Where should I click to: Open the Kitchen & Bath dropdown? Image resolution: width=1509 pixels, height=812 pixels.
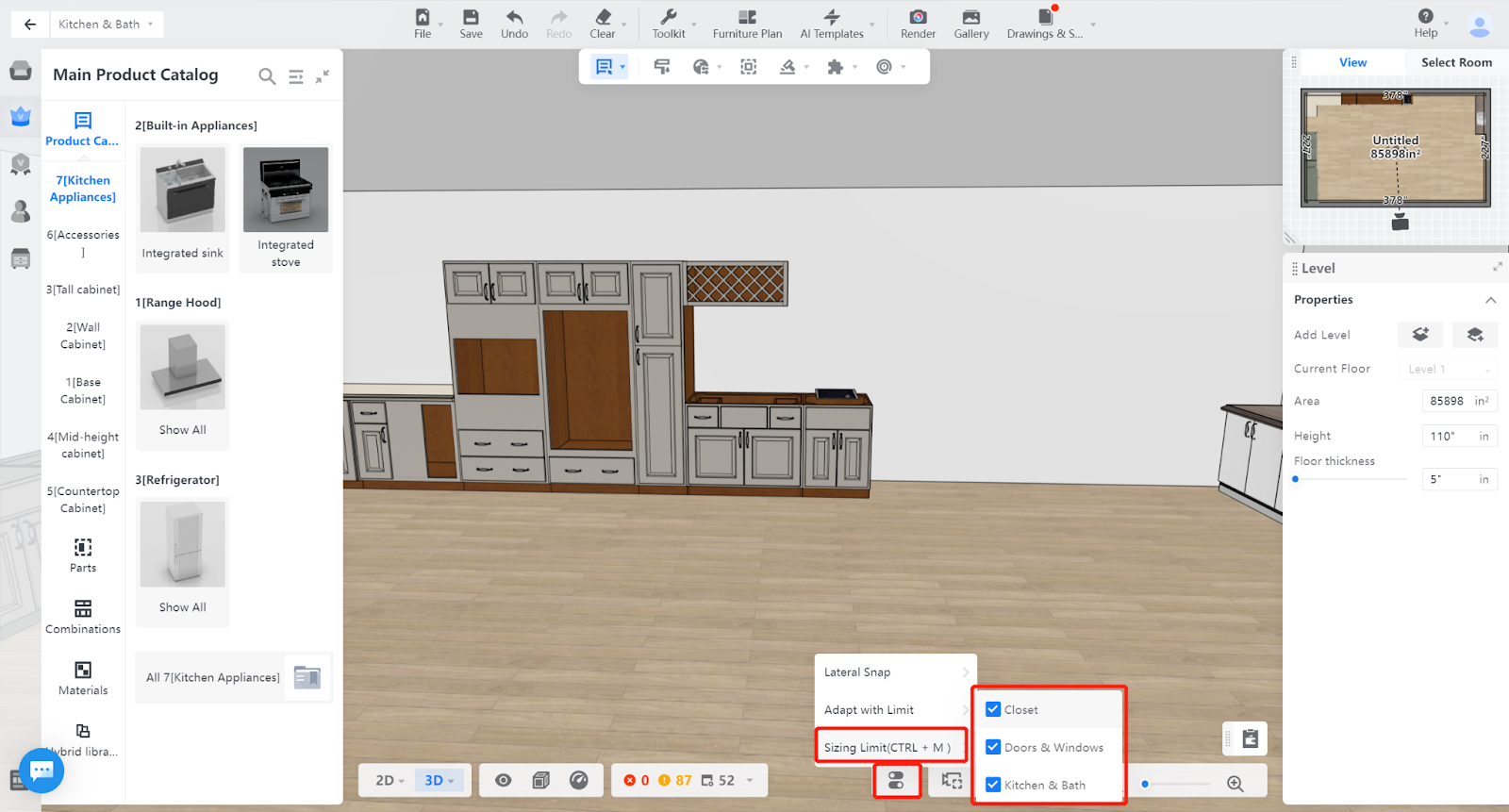[x=106, y=25]
